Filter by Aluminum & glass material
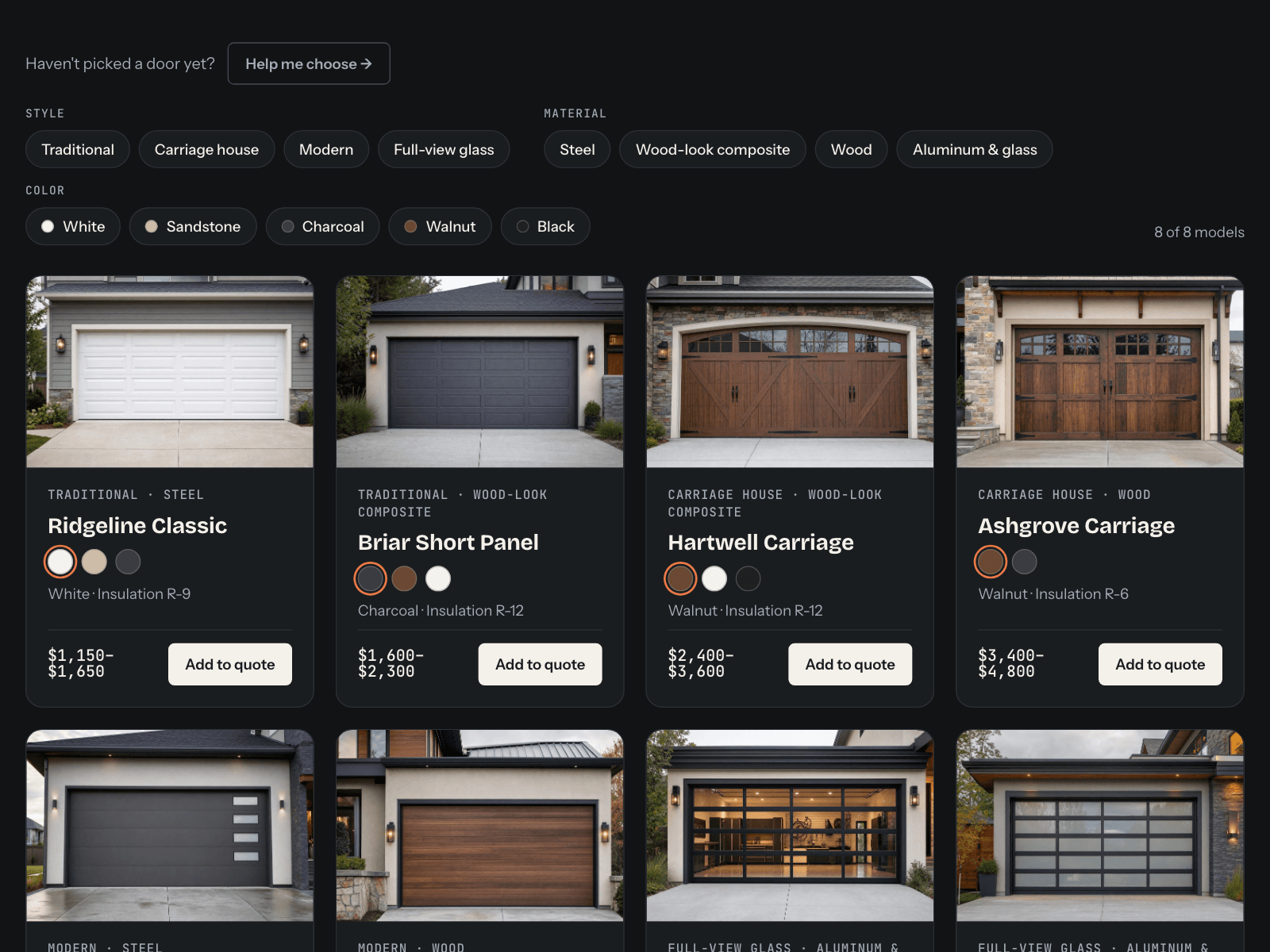1270x952 pixels. pos(975,149)
